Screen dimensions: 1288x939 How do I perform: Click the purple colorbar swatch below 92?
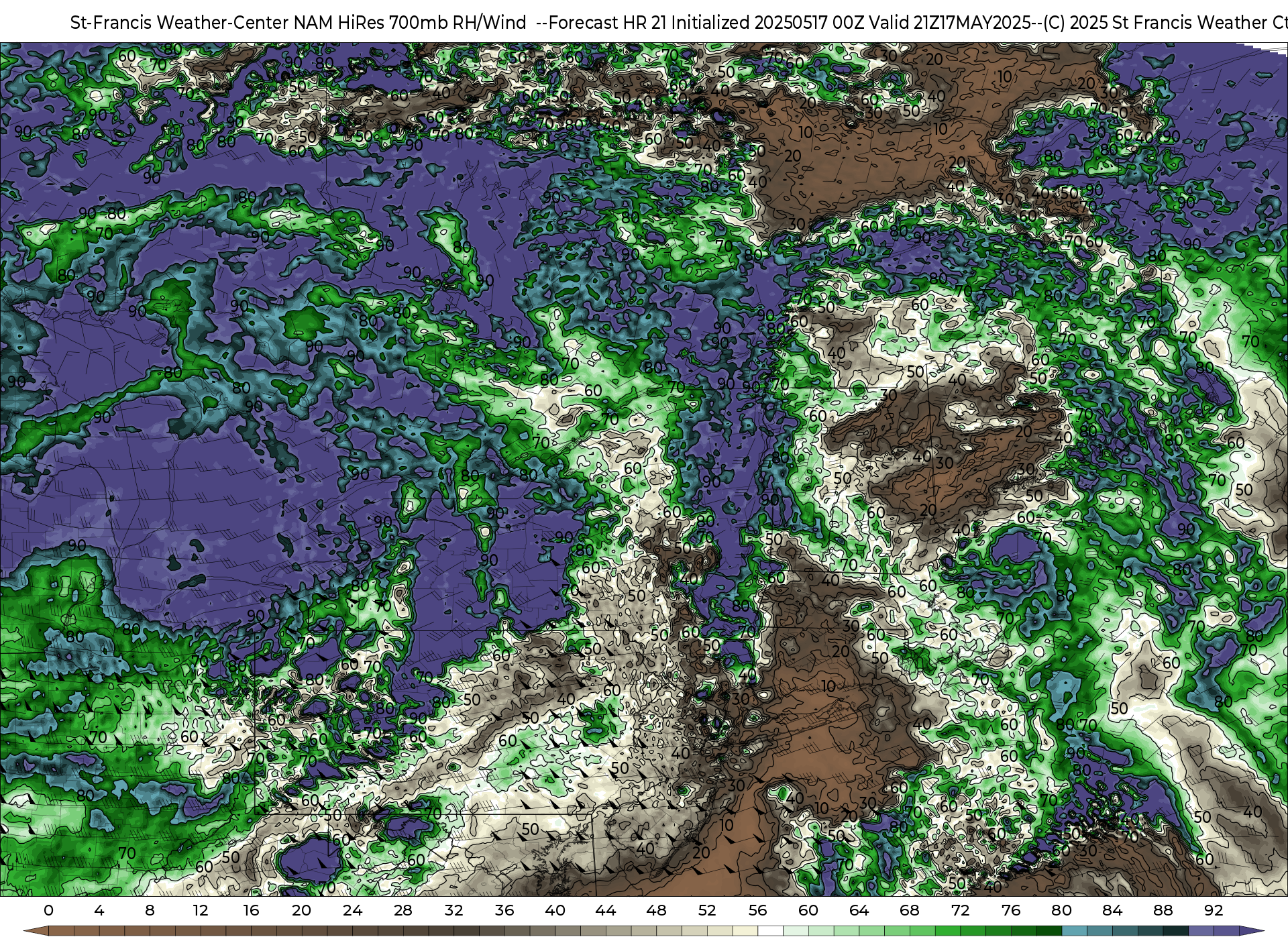click(1226, 931)
